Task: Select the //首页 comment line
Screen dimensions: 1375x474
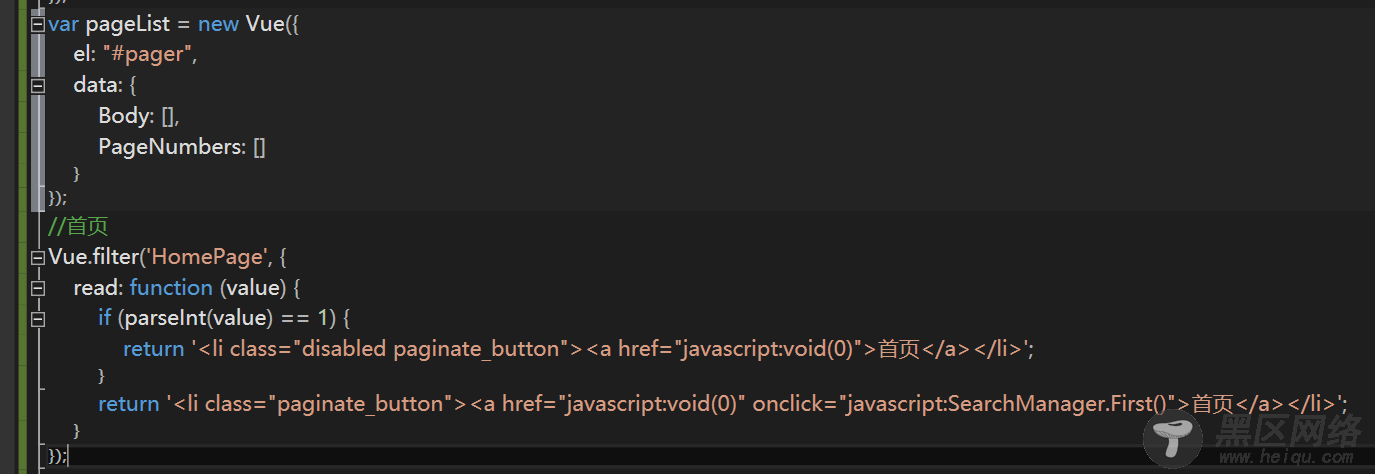Action: [78, 226]
